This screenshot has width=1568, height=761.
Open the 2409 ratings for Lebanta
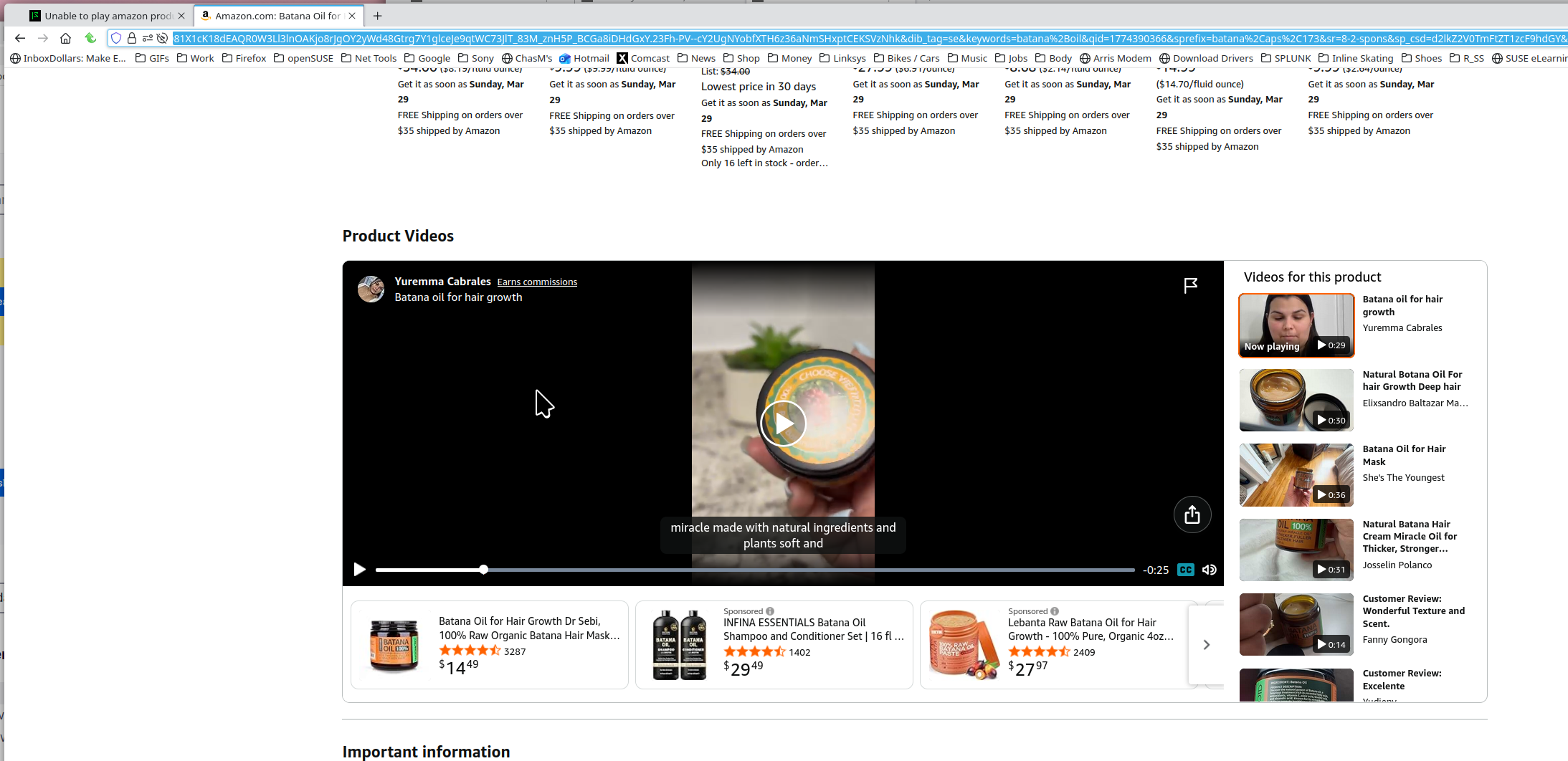click(x=1084, y=652)
